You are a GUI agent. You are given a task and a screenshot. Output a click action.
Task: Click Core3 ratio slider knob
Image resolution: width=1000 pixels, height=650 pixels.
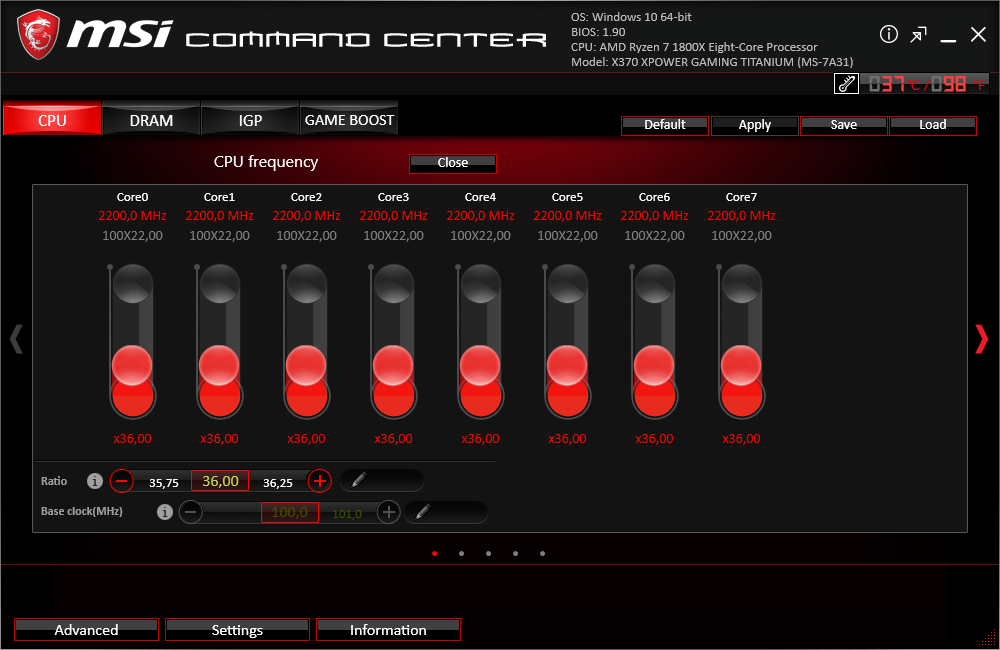393,365
